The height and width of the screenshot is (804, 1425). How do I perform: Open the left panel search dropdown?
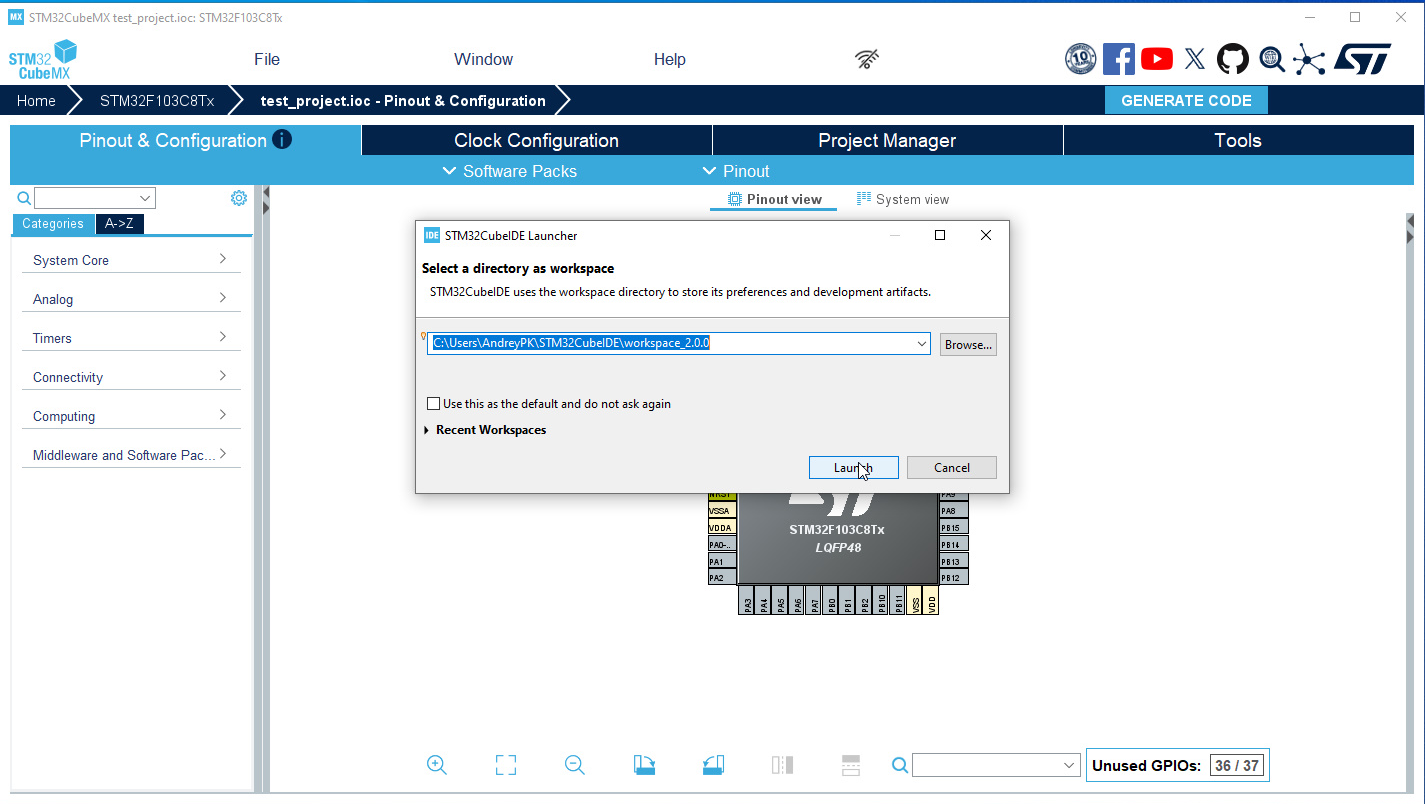[146, 198]
